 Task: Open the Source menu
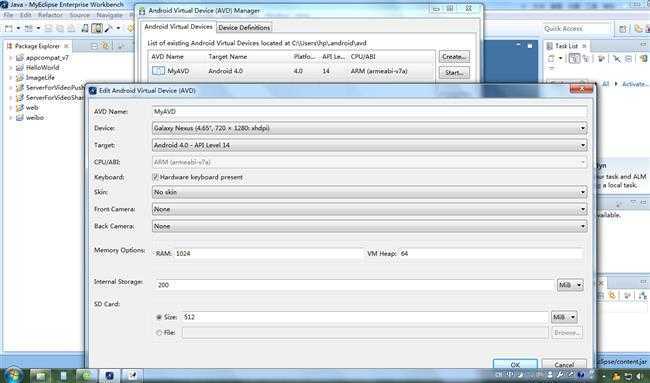point(80,15)
